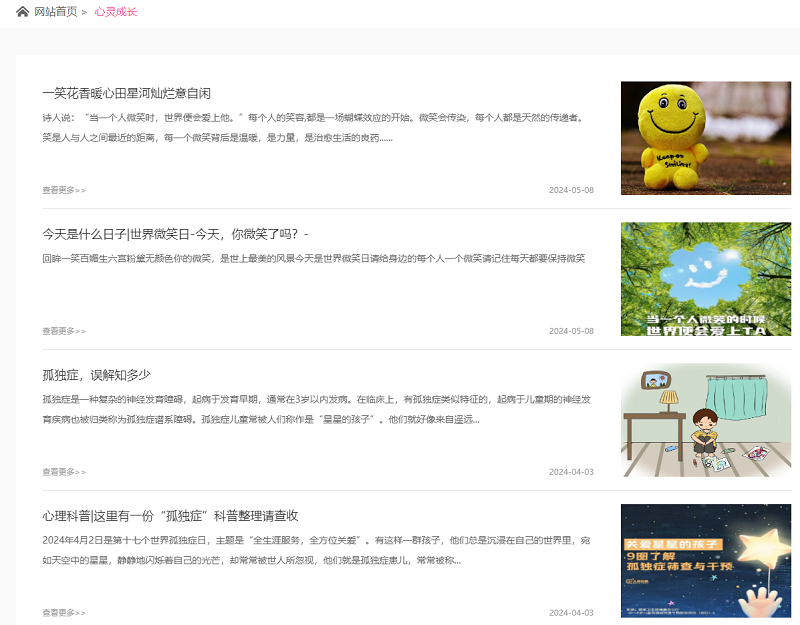This screenshot has height=625, width=800.
Task: Open the 网站首页 breadcrumb link
Action: [55, 12]
